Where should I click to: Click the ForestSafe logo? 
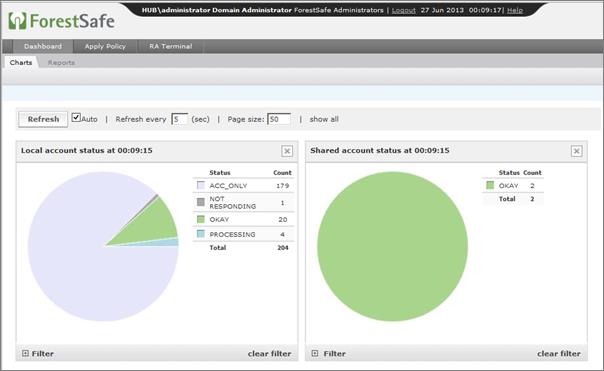pyautogui.click(x=61, y=21)
